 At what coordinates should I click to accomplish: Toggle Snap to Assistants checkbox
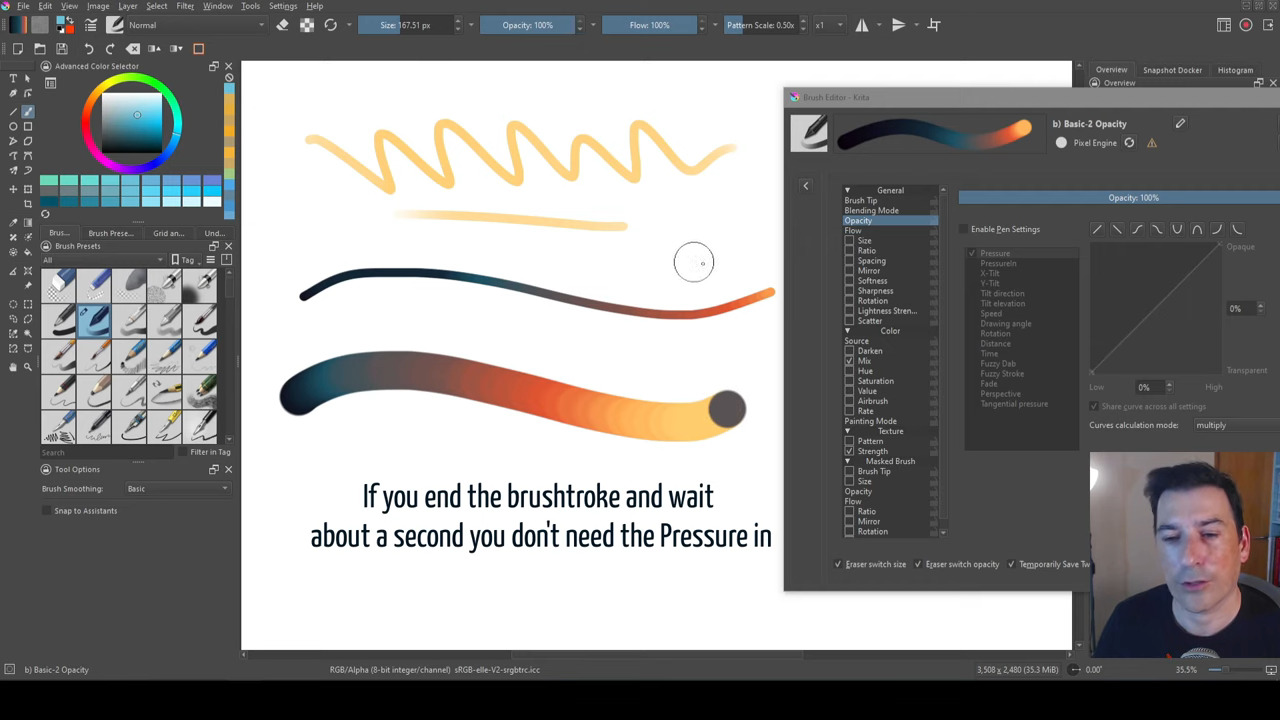click(x=47, y=511)
